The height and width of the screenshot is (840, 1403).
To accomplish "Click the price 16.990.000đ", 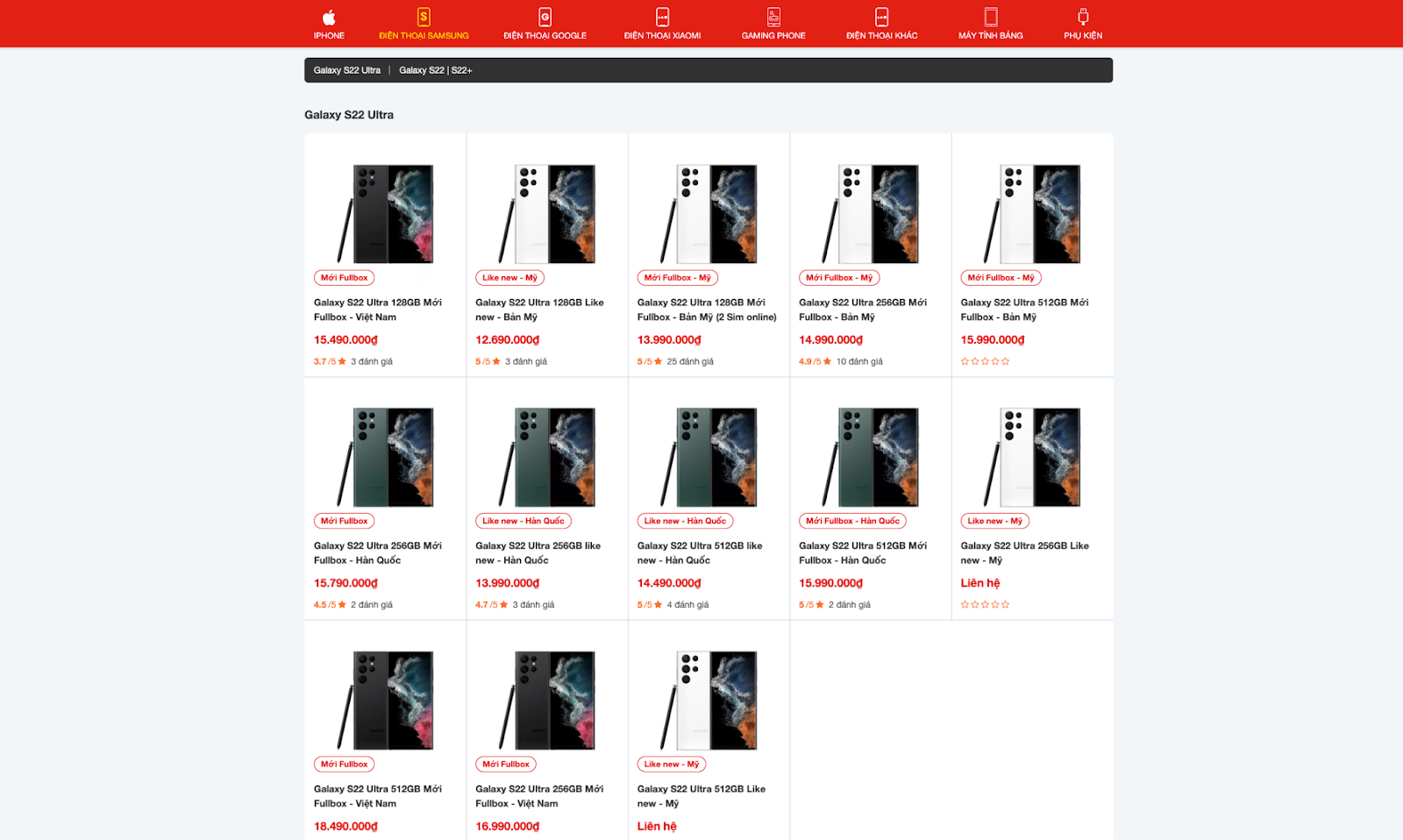I will coord(508,827).
